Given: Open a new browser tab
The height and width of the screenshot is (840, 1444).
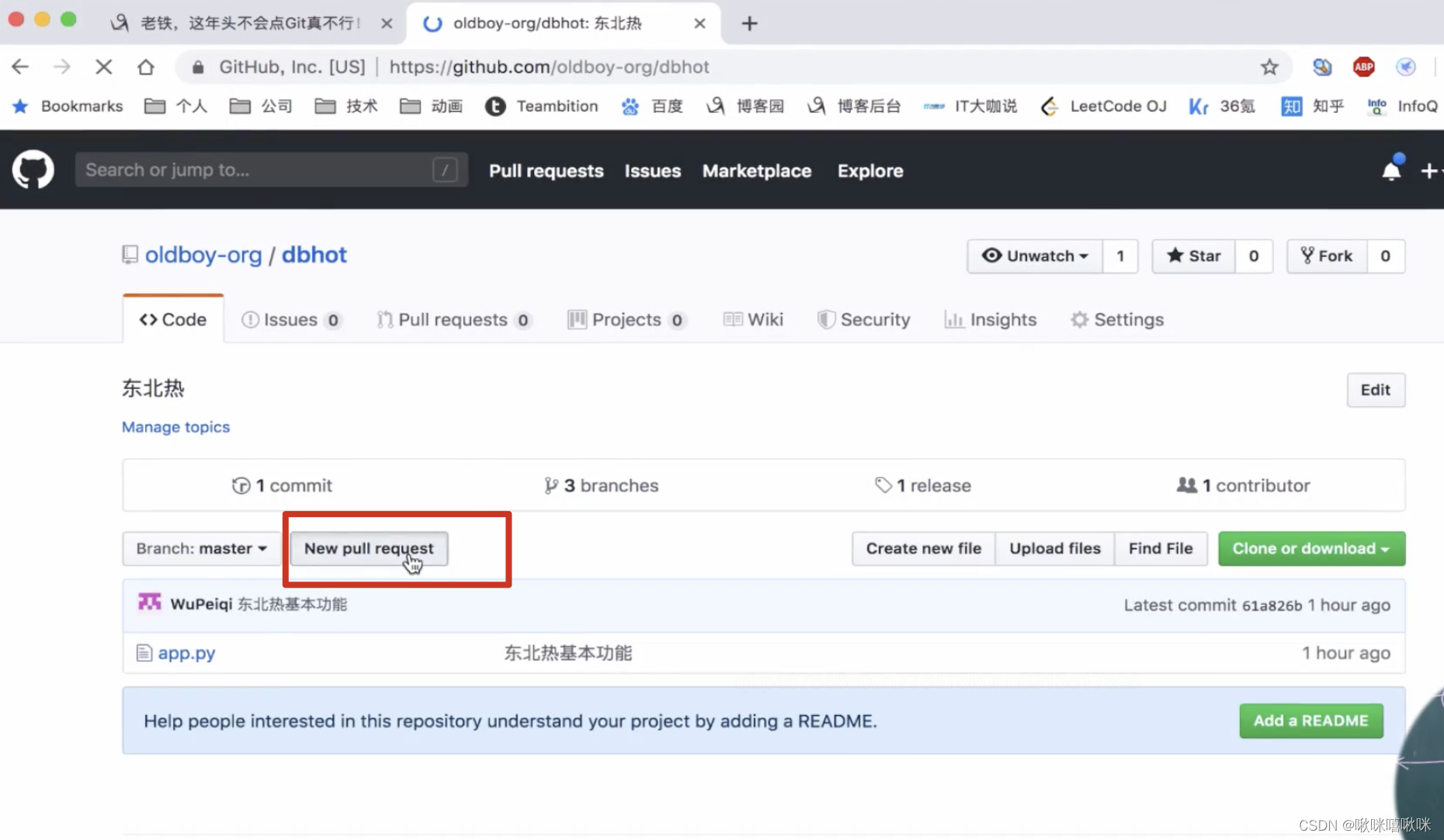Looking at the screenshot, I should [x=749, y=23].
